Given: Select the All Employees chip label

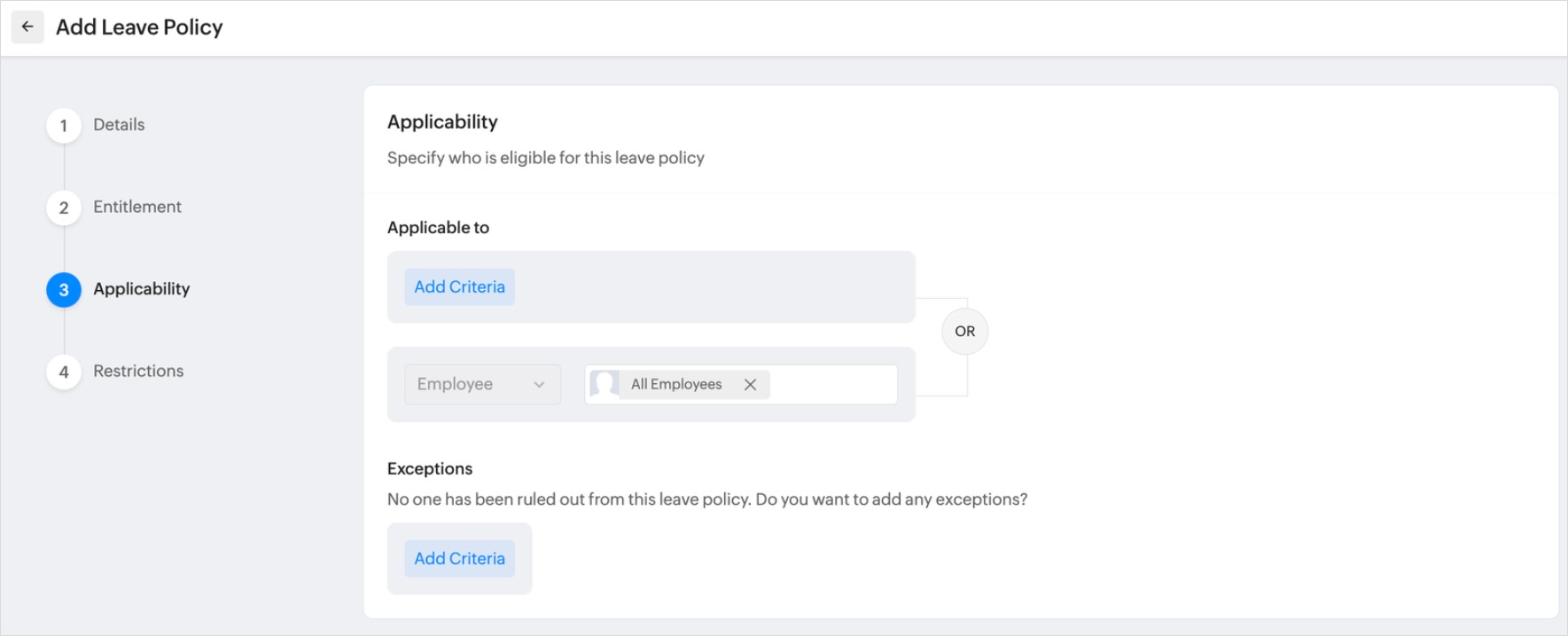Looking at the screenshot, I should (x=676, y=384).
